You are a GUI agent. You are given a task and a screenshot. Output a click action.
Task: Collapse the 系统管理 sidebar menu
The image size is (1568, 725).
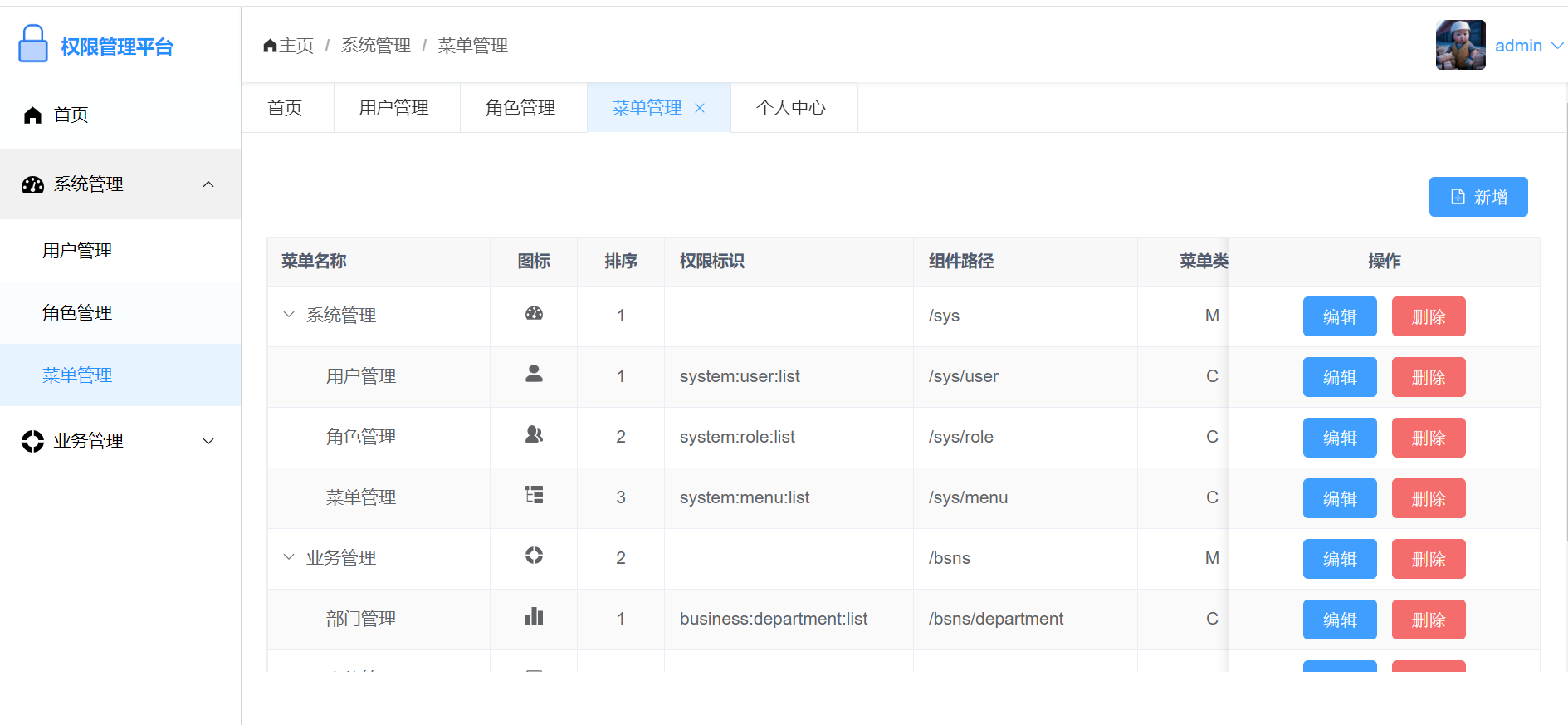[x=208, y=184]
